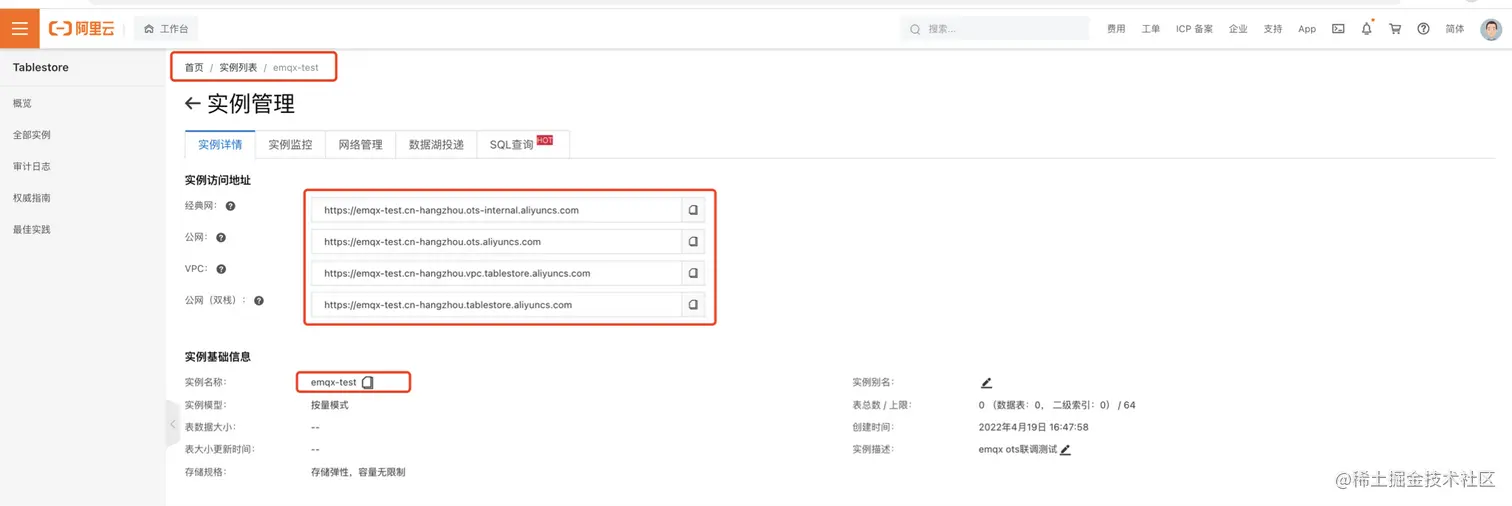Open the 工单 menu
This screenshot has height=506, width=1512.
[x=1151, y=29]
